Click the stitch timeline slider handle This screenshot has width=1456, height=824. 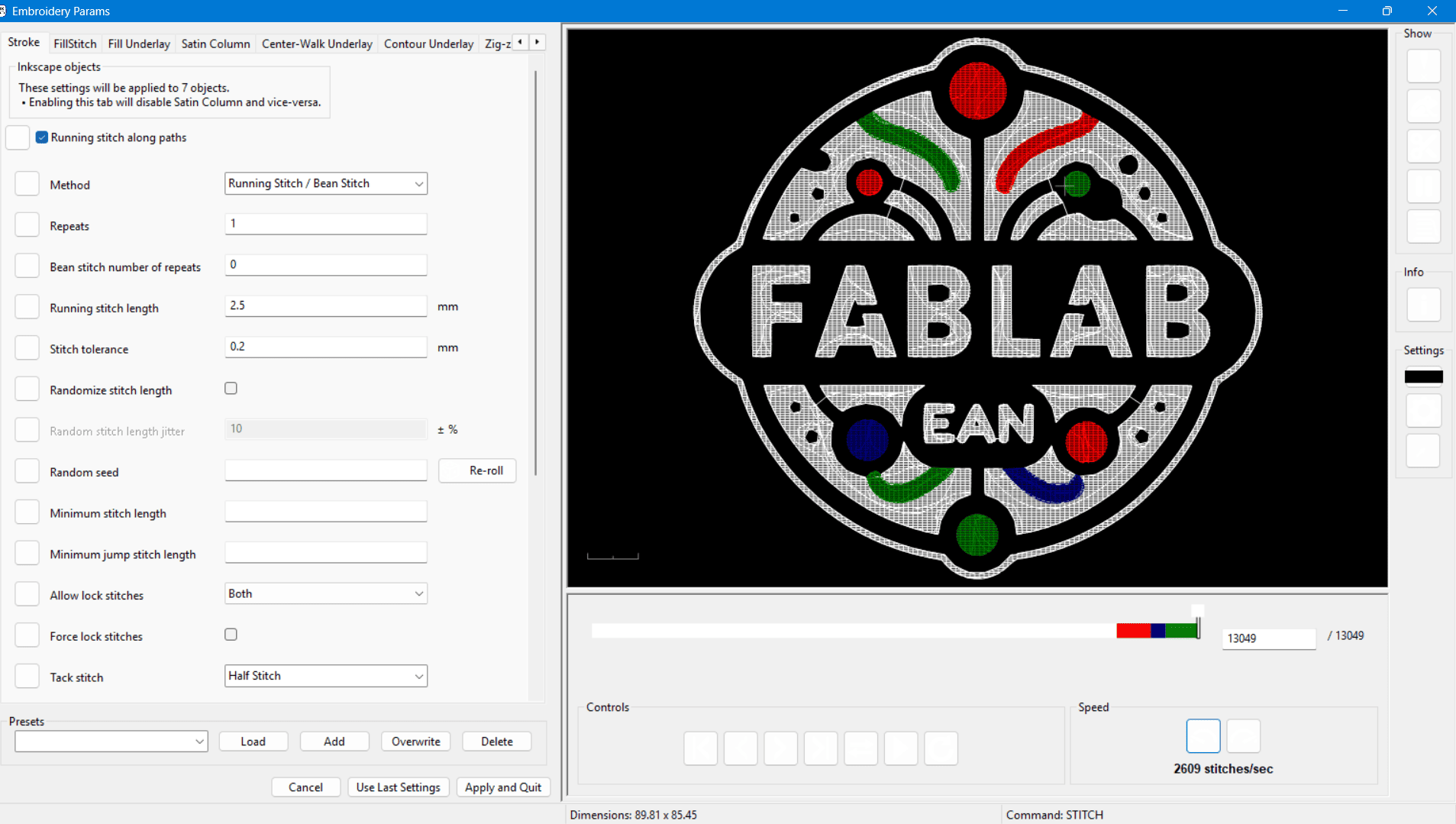point(1198,622)
